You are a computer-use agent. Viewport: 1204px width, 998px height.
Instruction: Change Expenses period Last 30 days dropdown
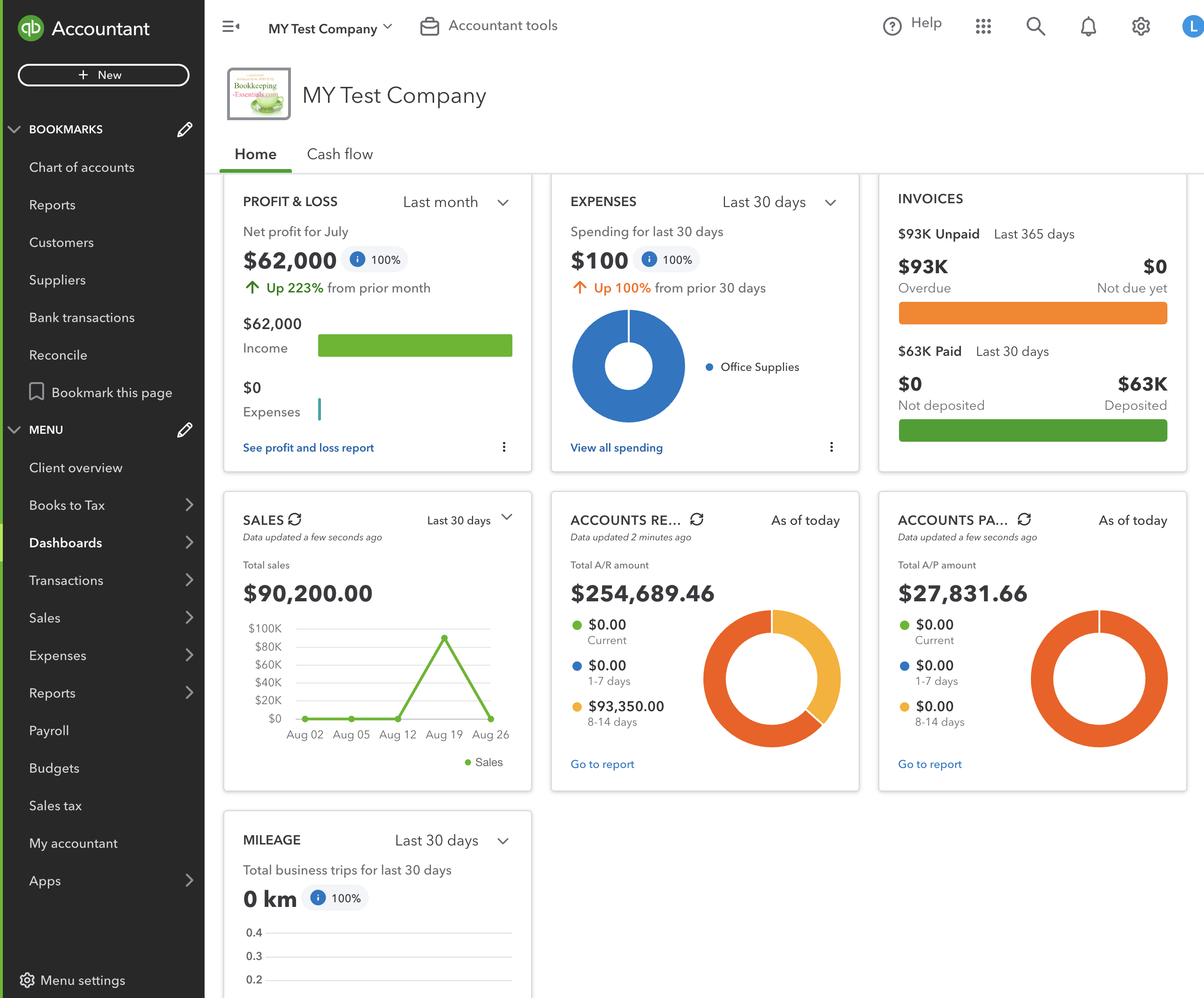click(780, 202)
